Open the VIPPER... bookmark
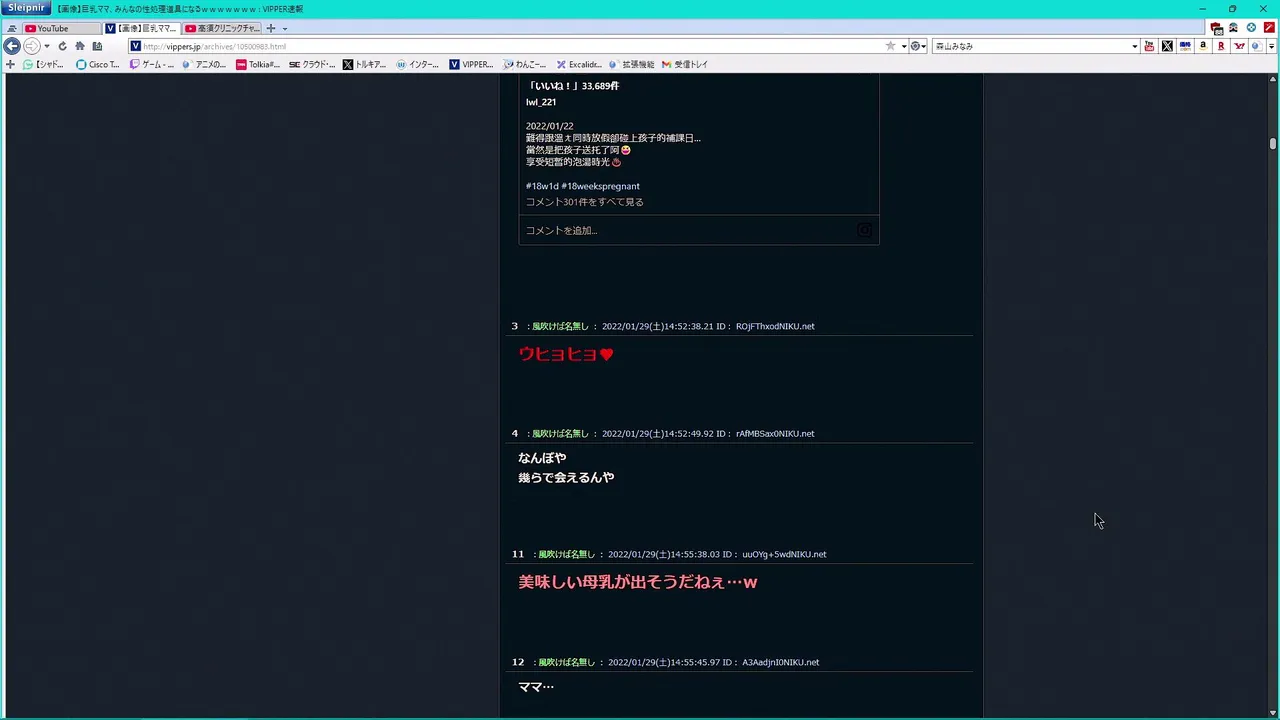 (x=471, y=64)
